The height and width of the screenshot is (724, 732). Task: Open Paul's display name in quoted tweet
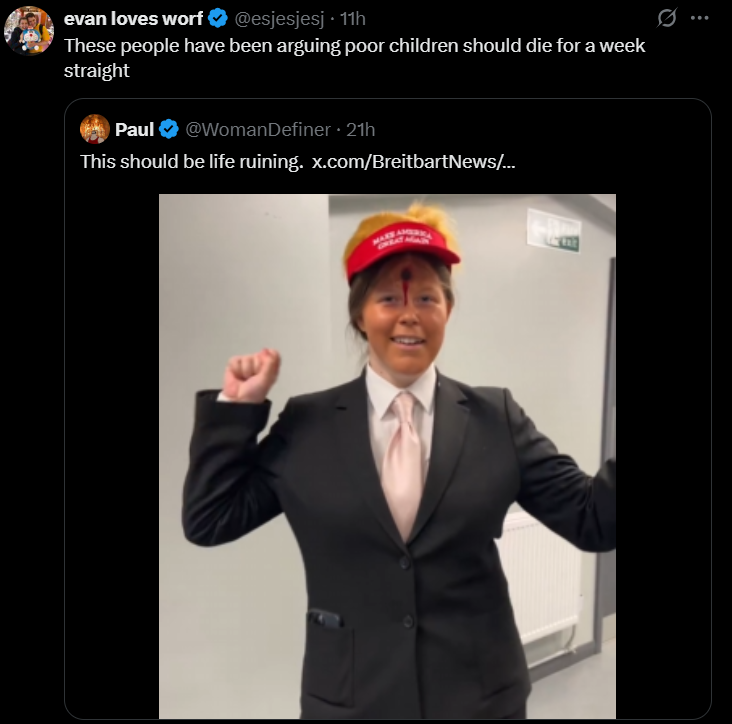click(134, 129)
